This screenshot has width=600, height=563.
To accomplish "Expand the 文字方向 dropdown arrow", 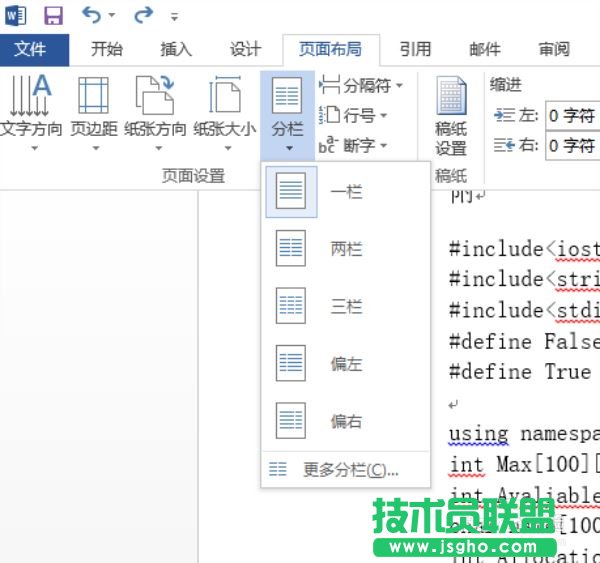I will pyautogui.click(x=34, y=148).
